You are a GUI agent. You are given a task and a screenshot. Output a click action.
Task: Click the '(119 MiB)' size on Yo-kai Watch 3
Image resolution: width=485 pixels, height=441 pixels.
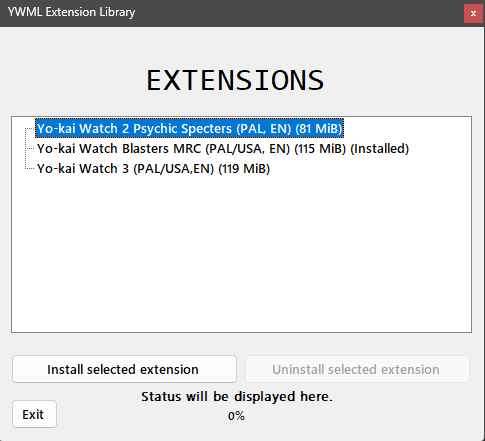point(244,169)
